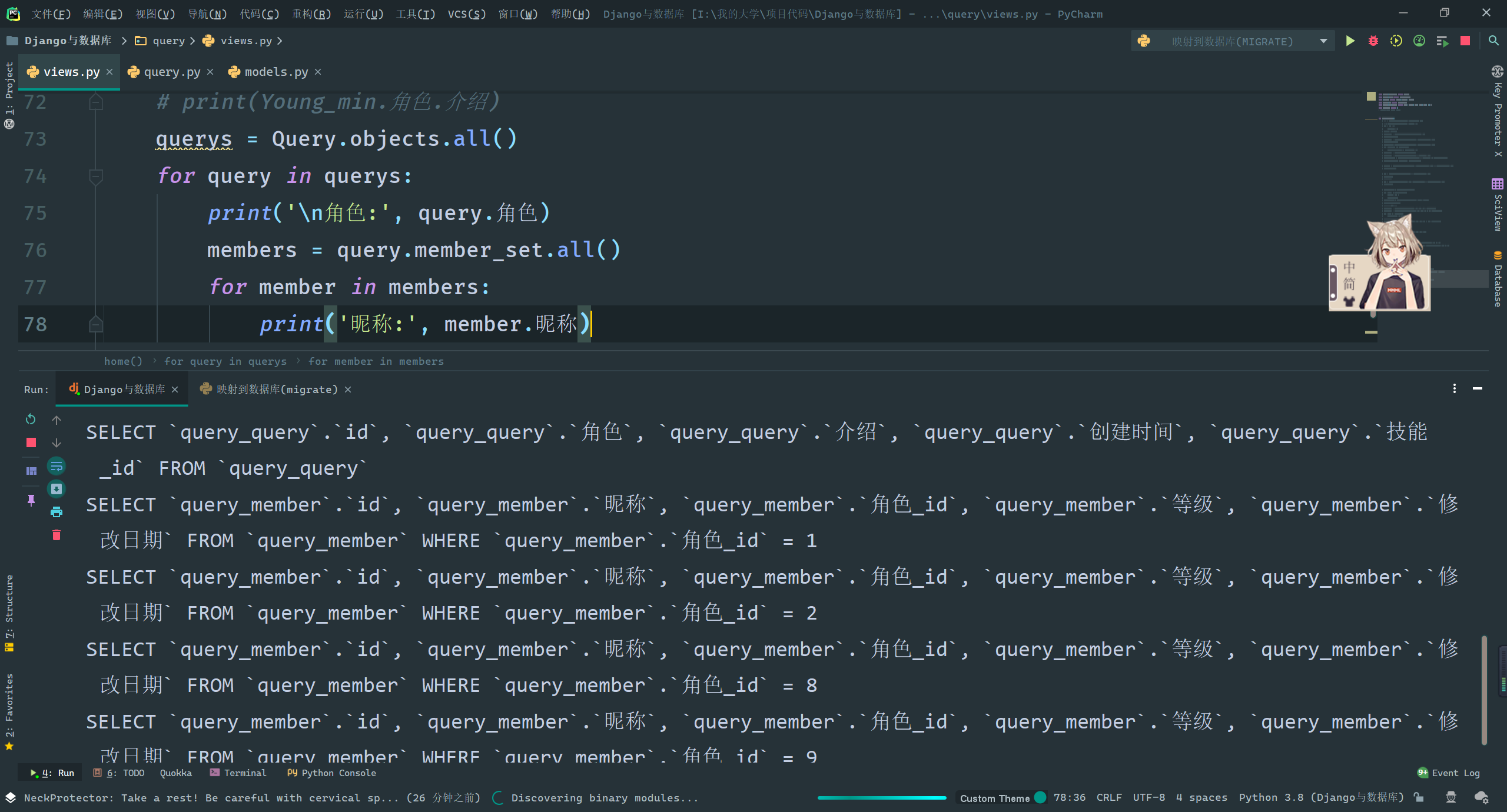
Task: Start the red bug Debug icon
Action: click(x=1373, y=41)
